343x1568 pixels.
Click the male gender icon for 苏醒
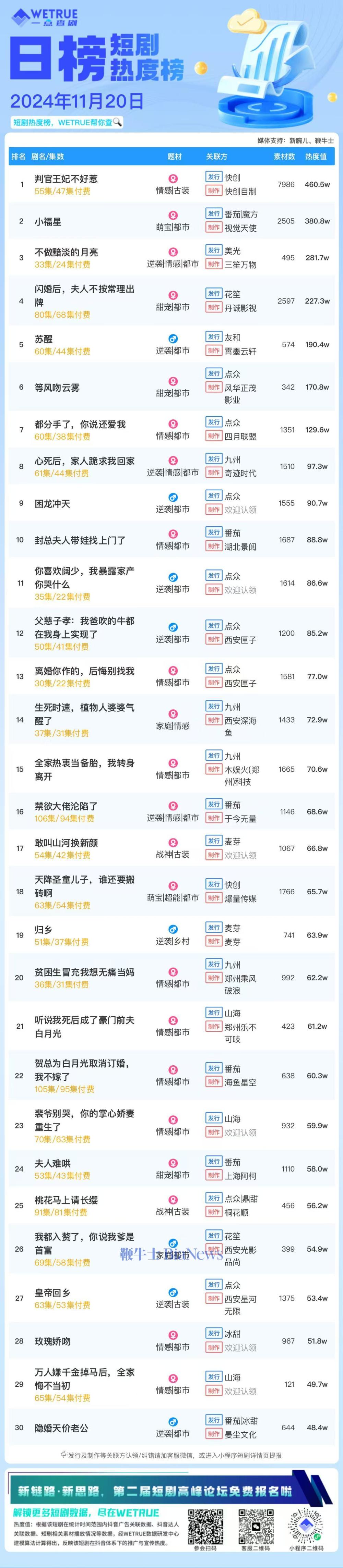click(173, 339)
